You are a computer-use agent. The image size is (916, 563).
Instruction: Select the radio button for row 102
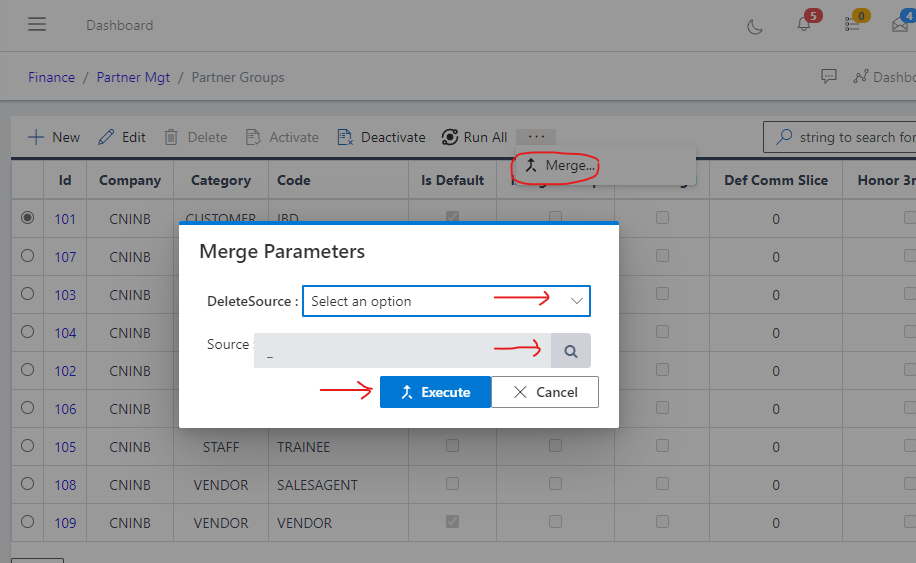[x=27, y=370]
